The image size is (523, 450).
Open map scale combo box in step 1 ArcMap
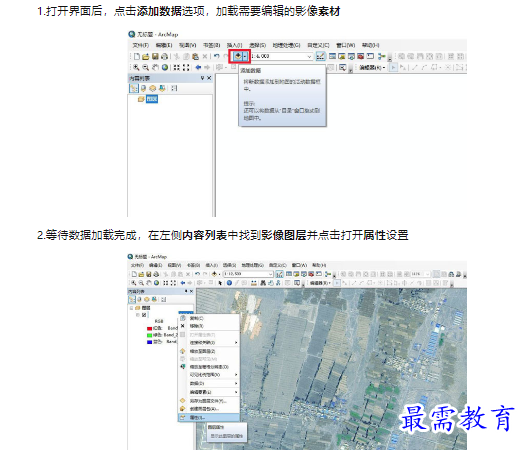pos(282,56)
